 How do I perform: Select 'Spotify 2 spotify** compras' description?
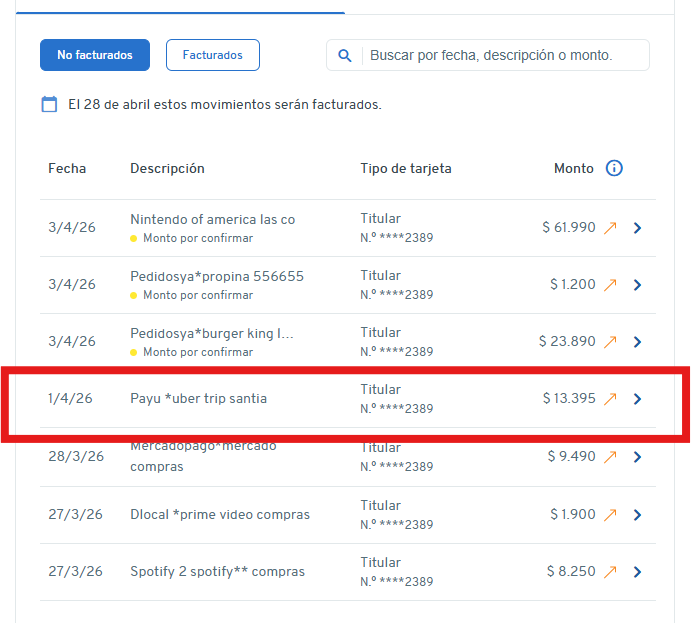click(217, 571)
